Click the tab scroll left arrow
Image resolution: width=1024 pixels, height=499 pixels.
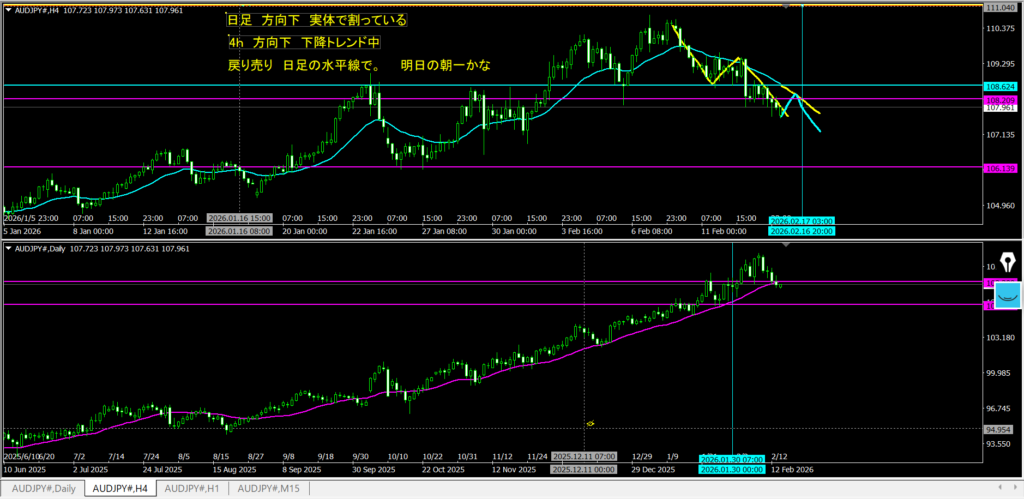click(1000, 489)
